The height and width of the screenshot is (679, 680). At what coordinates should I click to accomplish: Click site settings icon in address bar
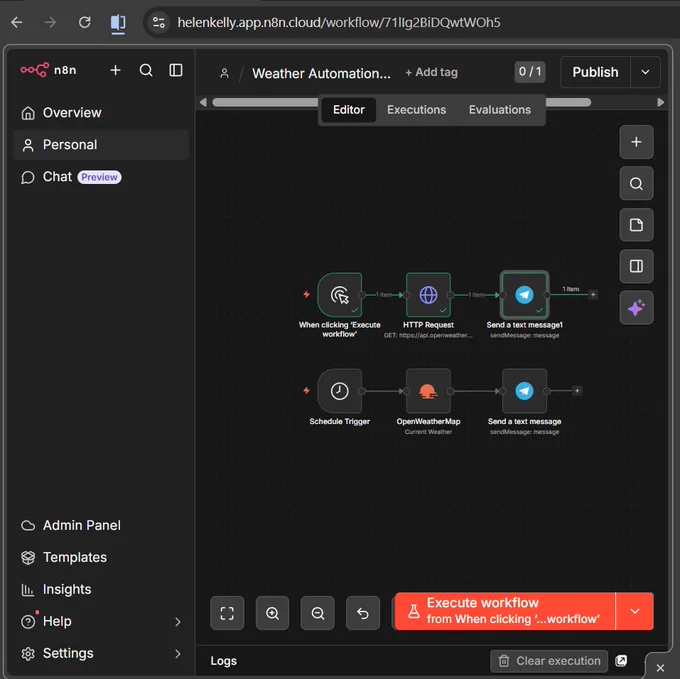coord(159,22)
